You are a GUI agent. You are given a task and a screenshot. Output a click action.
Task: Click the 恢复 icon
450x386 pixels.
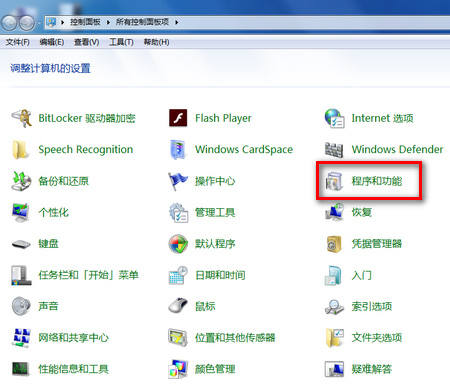coord(334,212)
